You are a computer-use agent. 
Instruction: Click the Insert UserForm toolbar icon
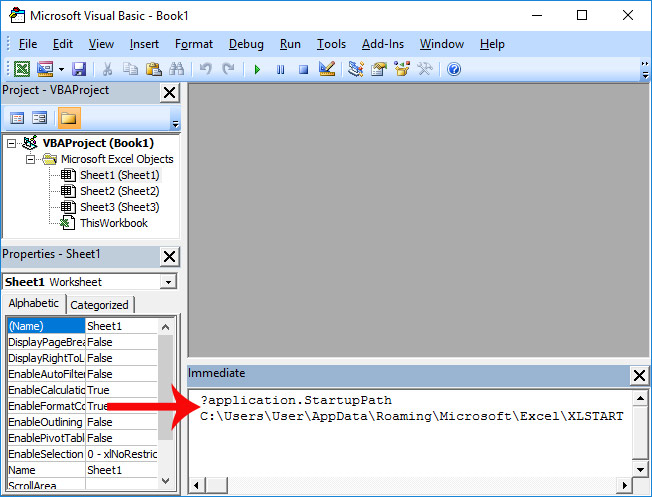[45, 69]
